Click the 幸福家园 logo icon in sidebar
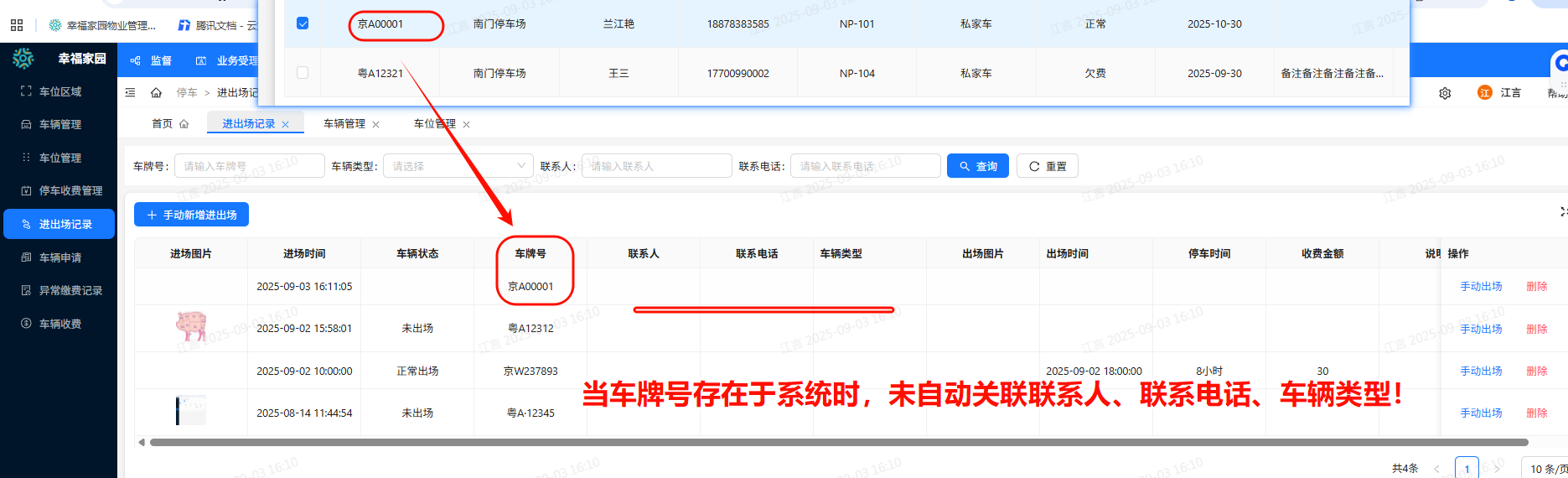This screenshot has width=1568, height=478. click(x=23, y=58)
